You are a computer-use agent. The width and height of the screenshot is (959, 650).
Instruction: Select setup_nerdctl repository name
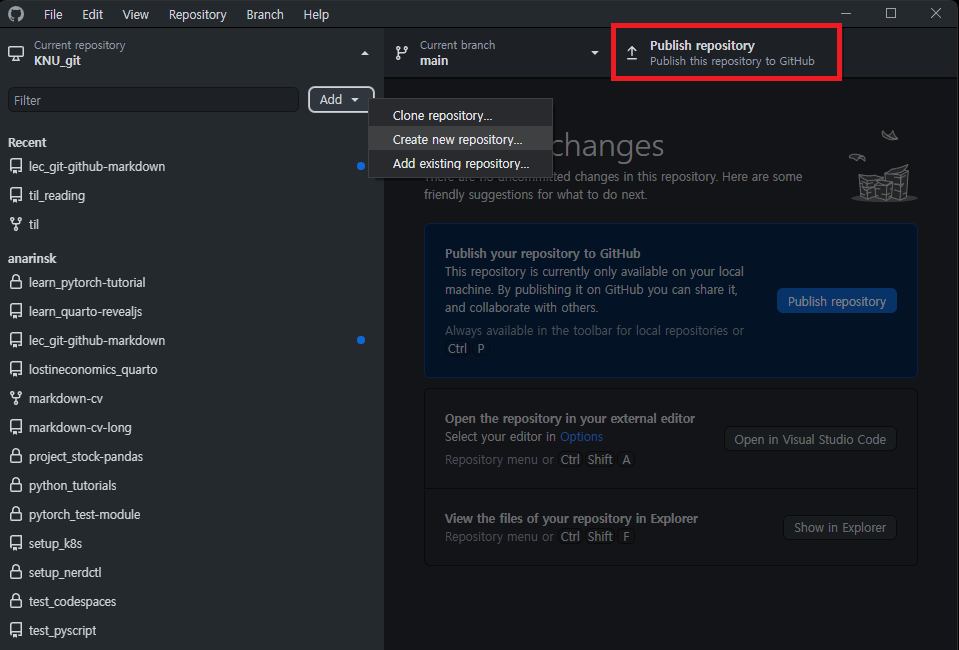click(x=65, y=572)
